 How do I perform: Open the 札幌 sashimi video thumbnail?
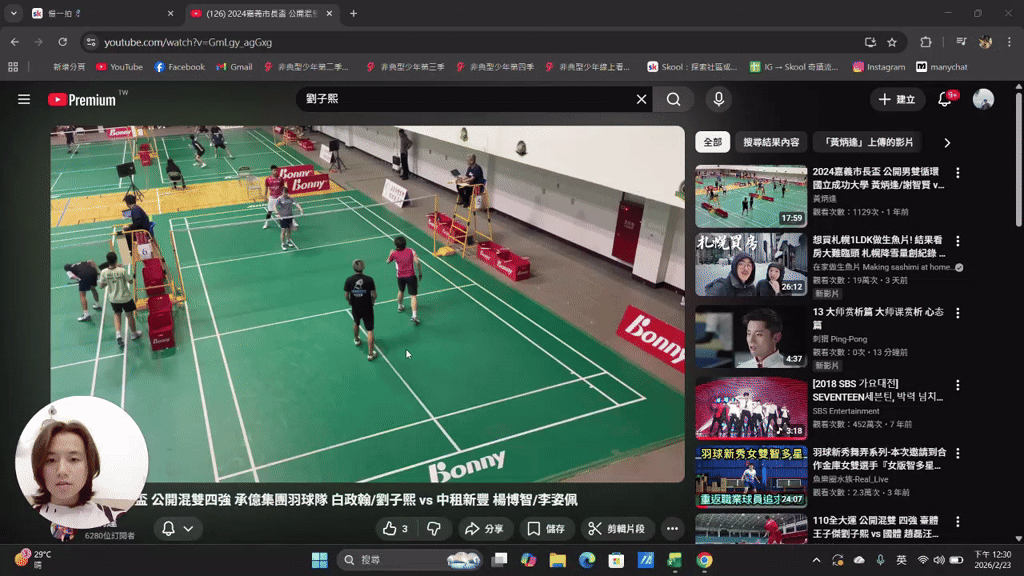click(x=751, y=264)
